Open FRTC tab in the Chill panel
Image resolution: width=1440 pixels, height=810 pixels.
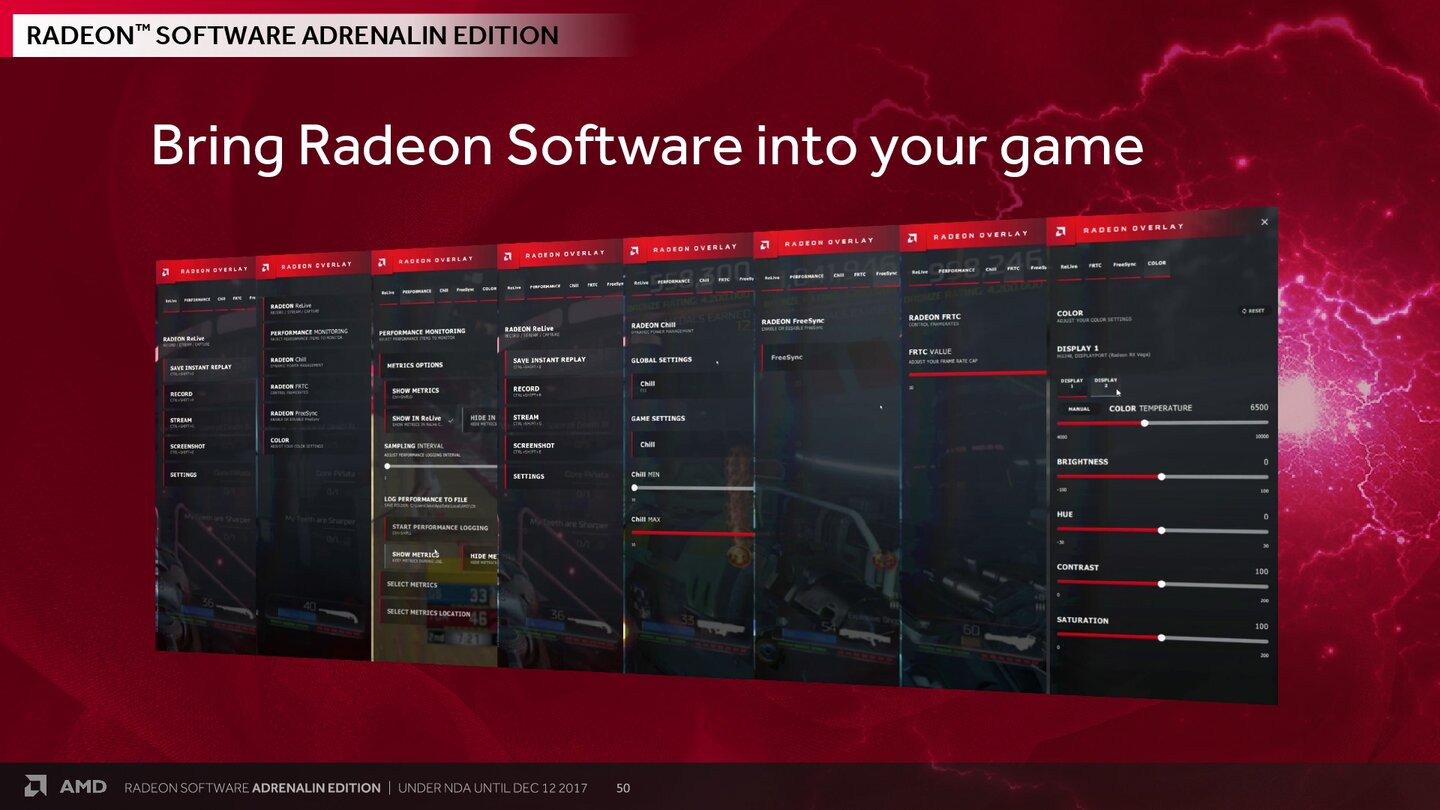coord(726,280)
